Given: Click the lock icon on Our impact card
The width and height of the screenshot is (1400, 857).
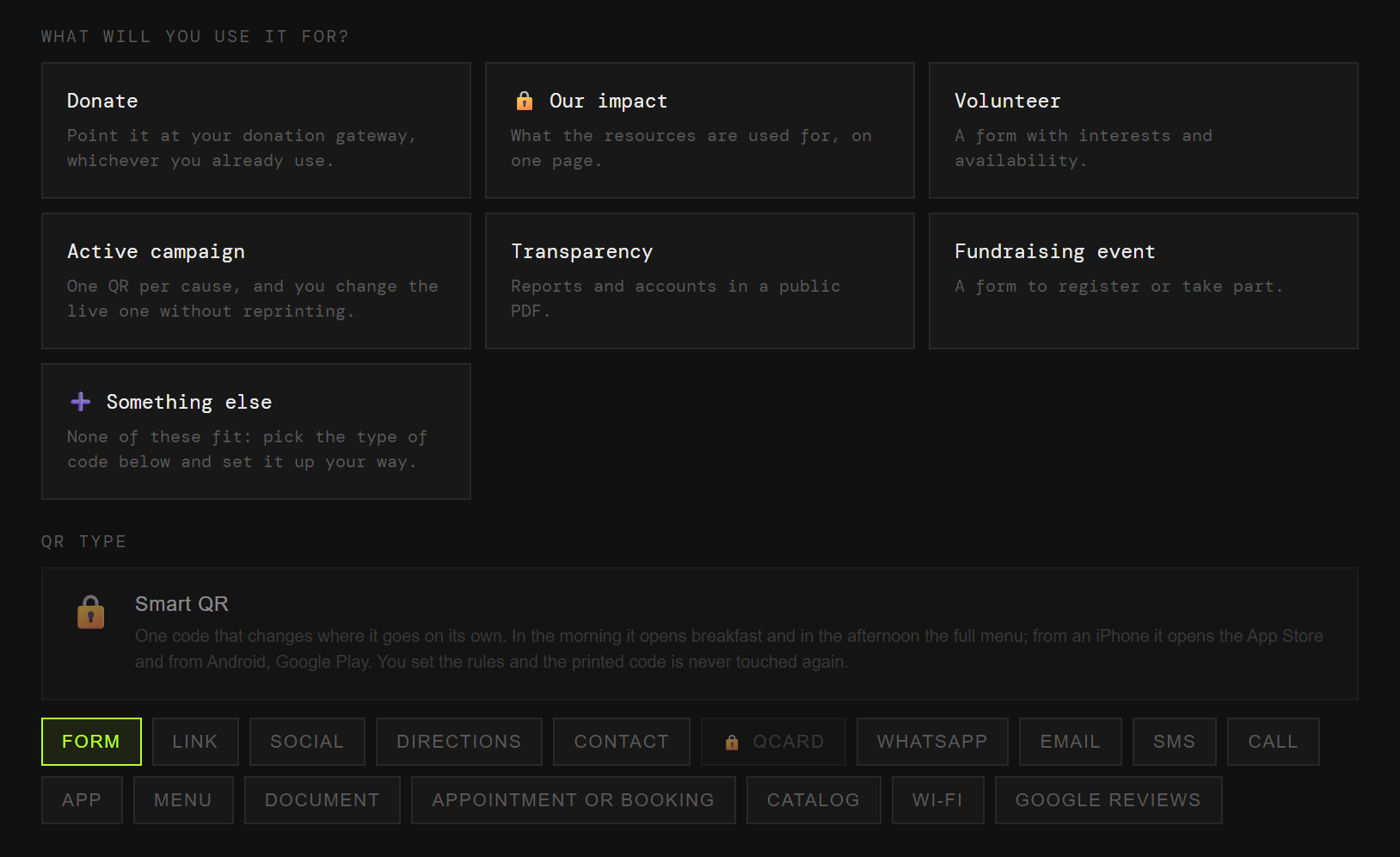Looking at the screenshot, I should click(524, 101).
